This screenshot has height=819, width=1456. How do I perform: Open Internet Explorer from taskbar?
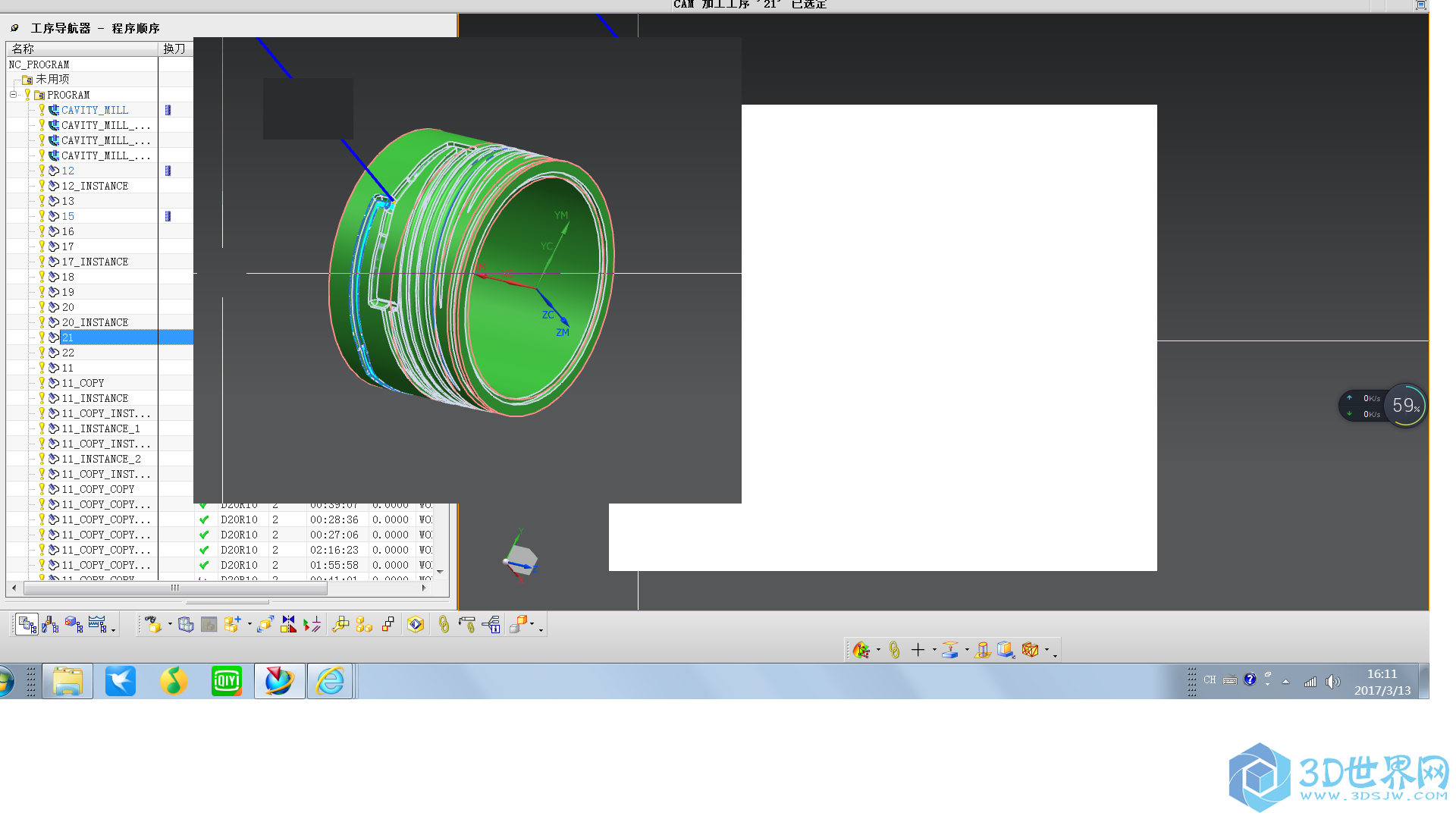tap(330, 681)
